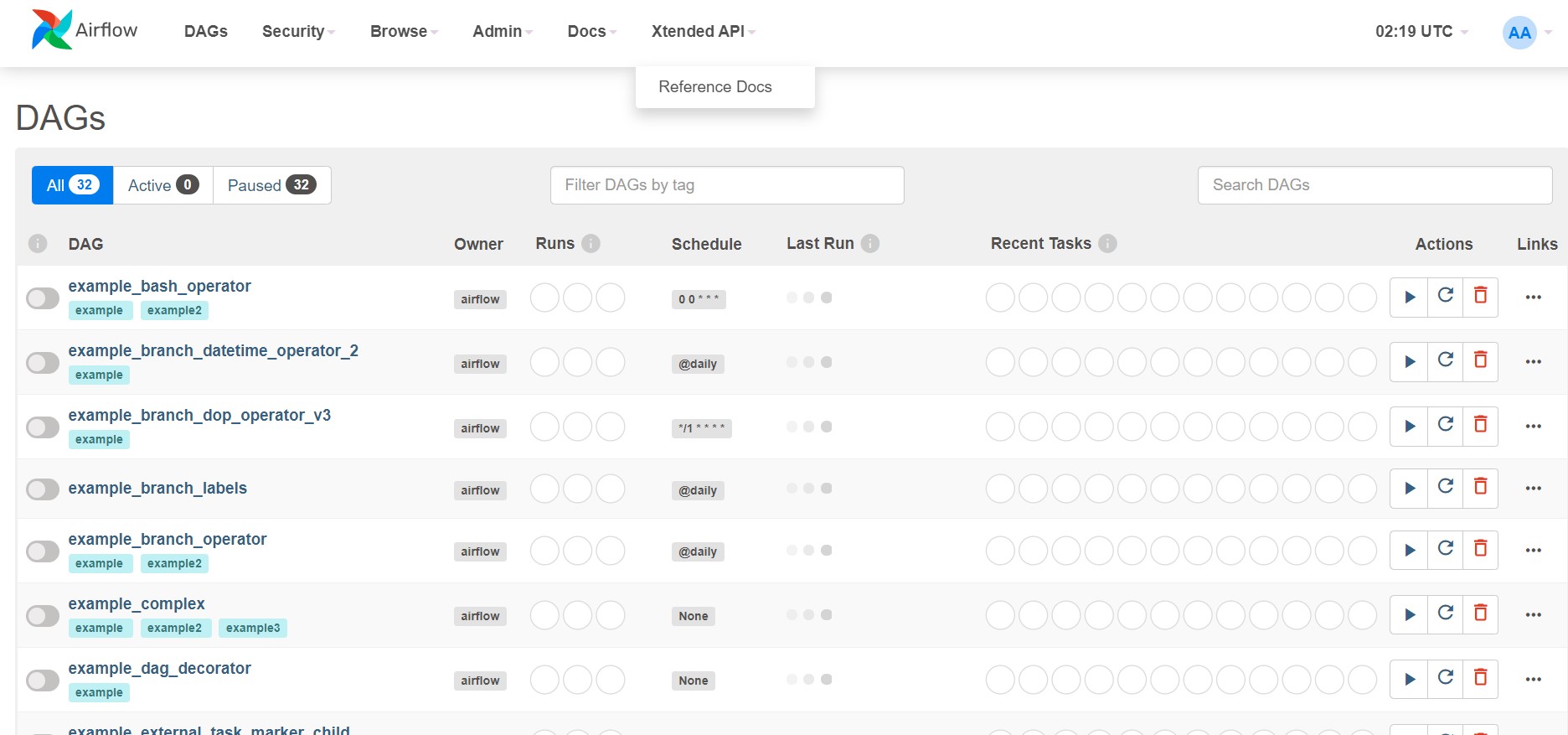Open the Docs dropdown menu
This screenshot has height=735, width=1568.
(591, 31)
